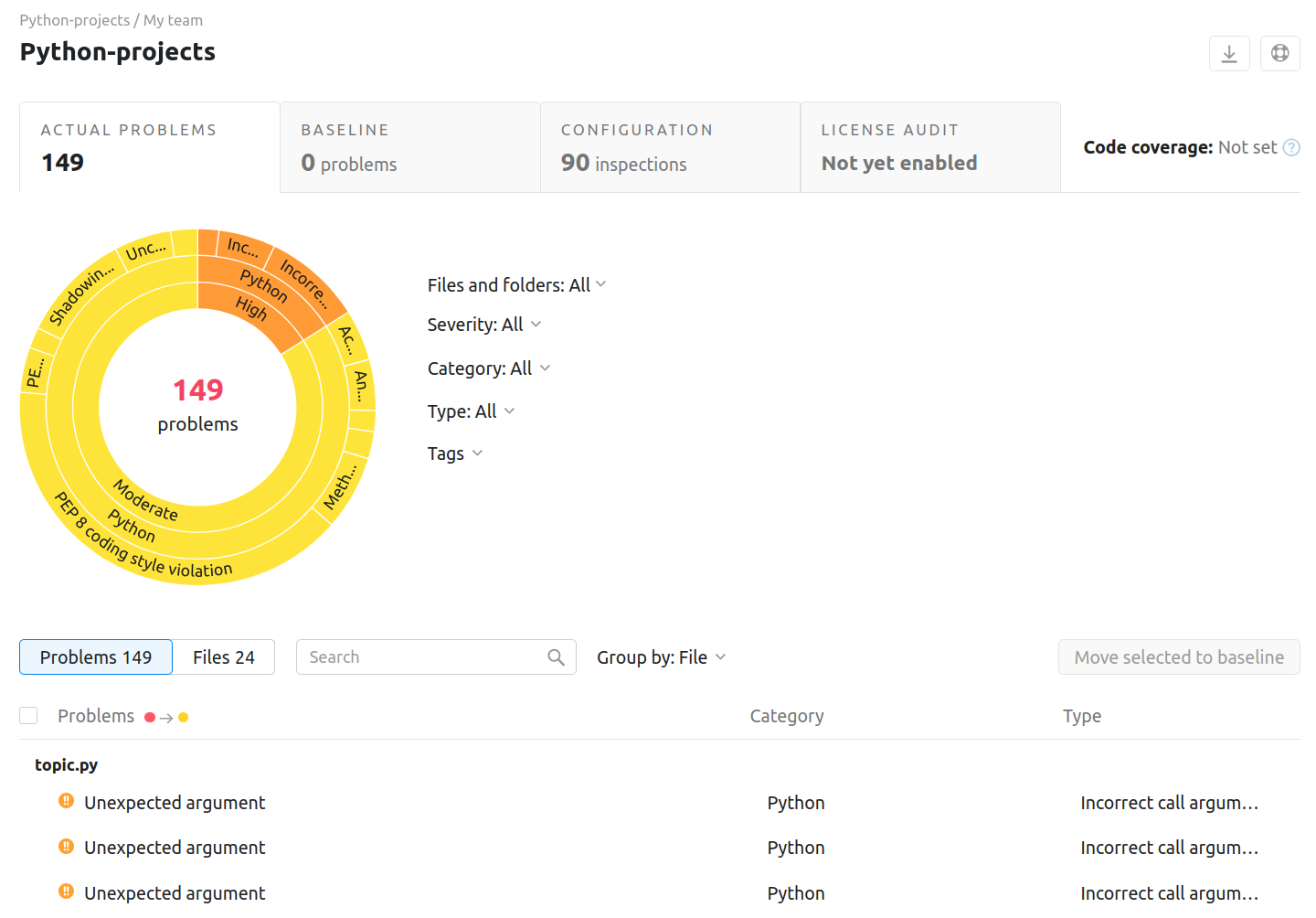
Task: Click the code coverage help question mark
Action: point(1290,148)
